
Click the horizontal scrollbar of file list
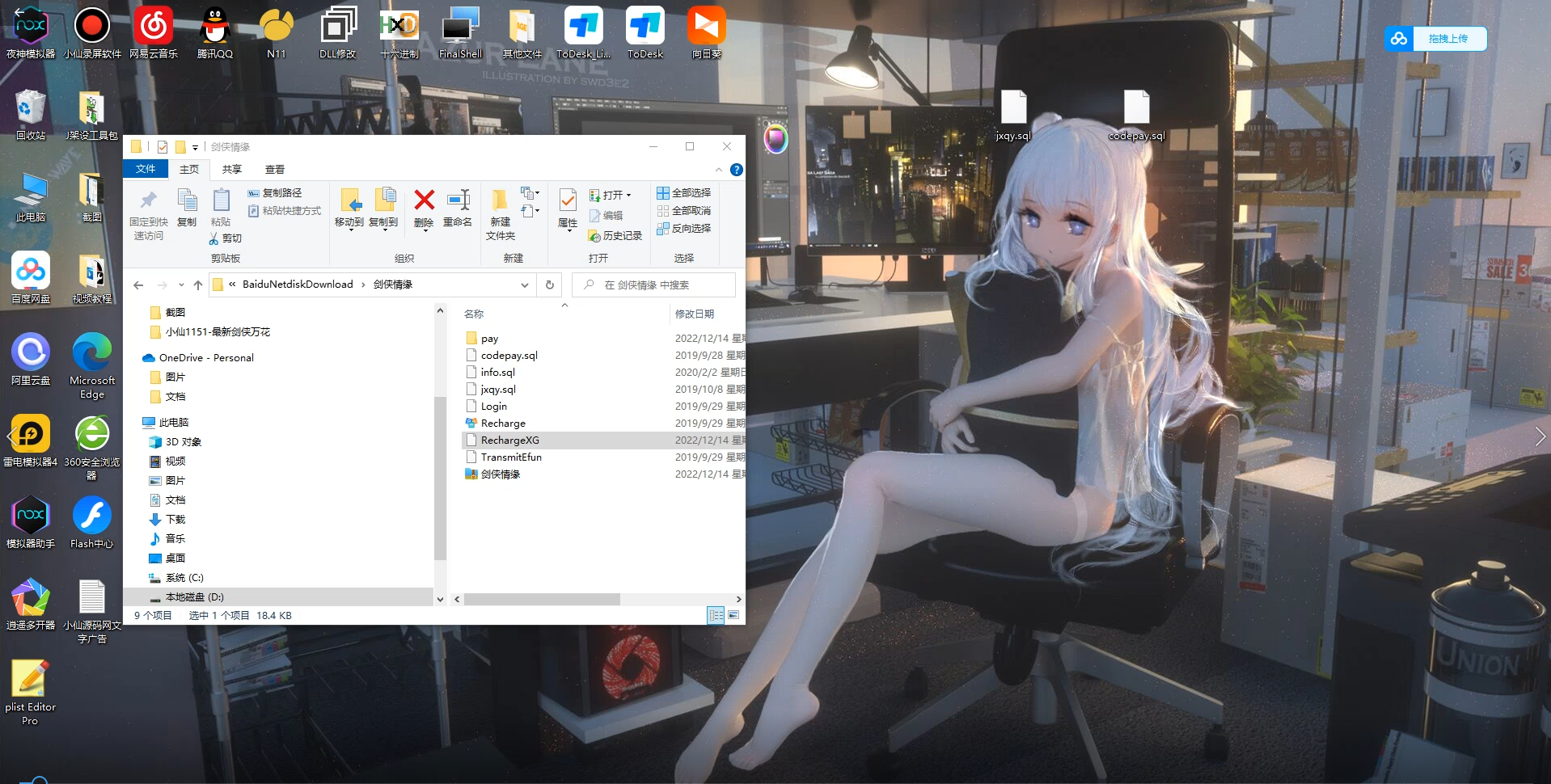pyautogui.click(x=542, y=599)
